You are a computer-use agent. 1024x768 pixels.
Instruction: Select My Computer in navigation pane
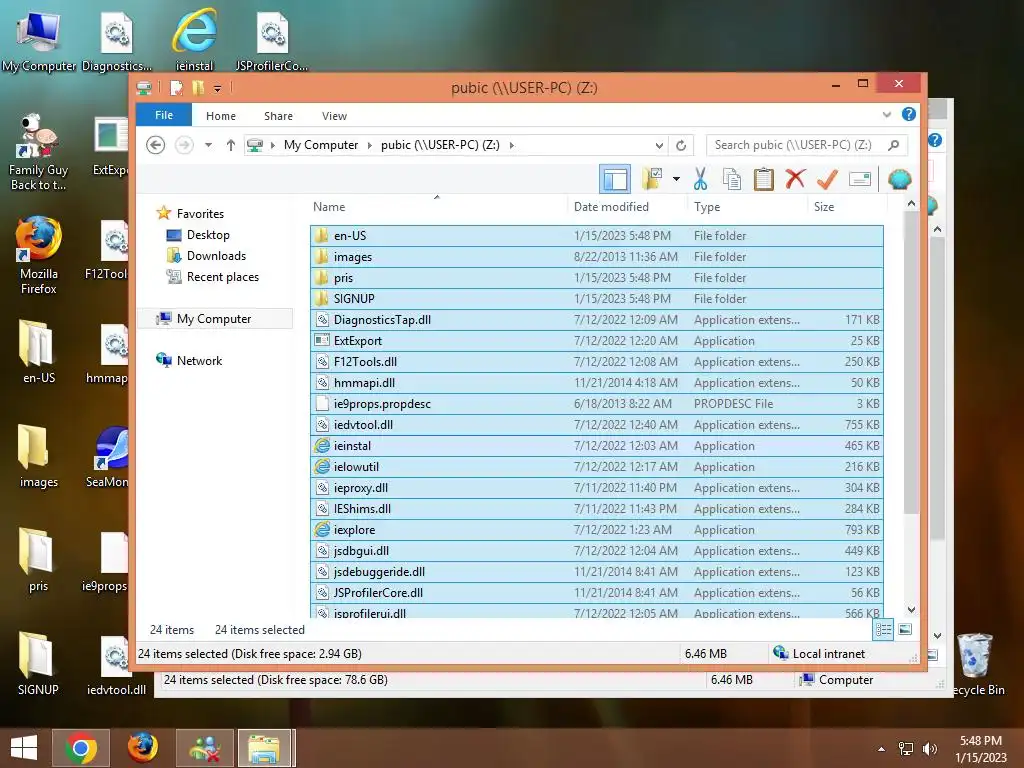(x=214, y=319)
